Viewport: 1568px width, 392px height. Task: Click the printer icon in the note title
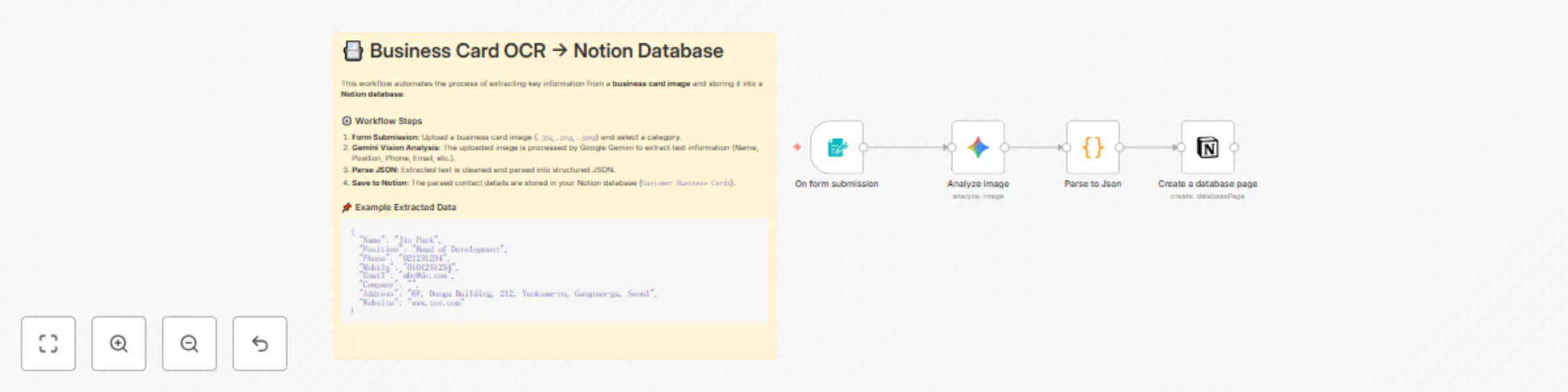coord(353,51)
